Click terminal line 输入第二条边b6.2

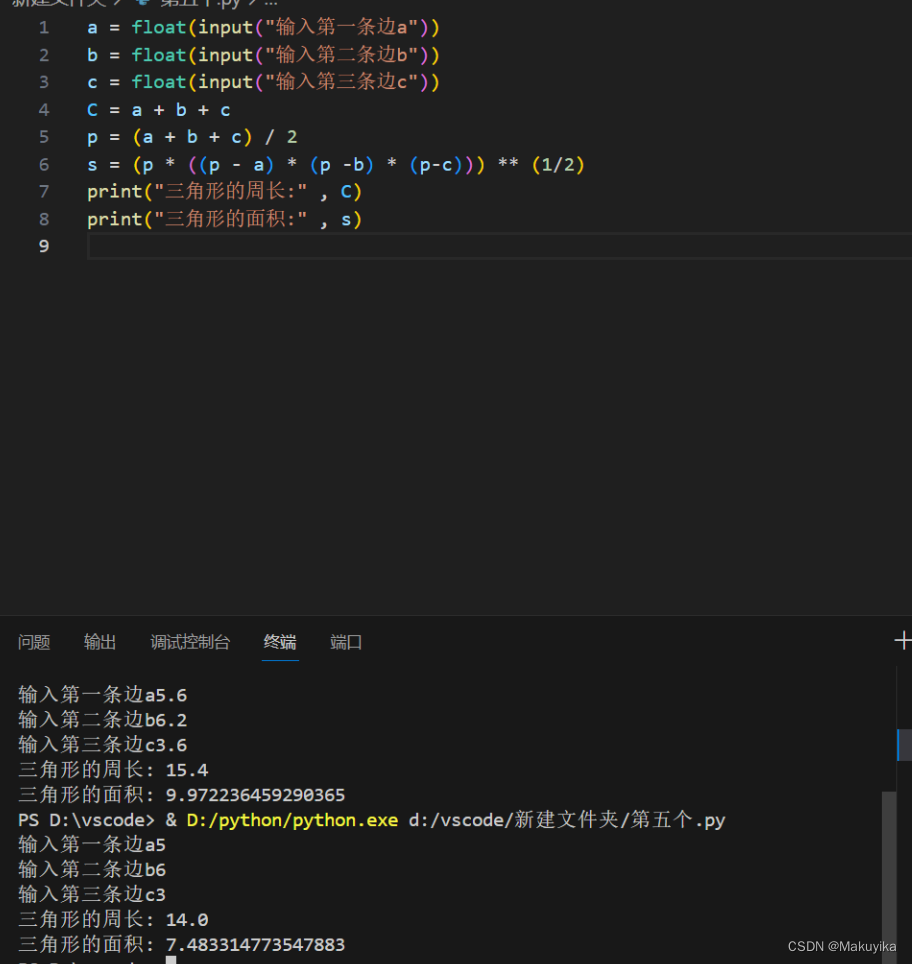(102, 720)
